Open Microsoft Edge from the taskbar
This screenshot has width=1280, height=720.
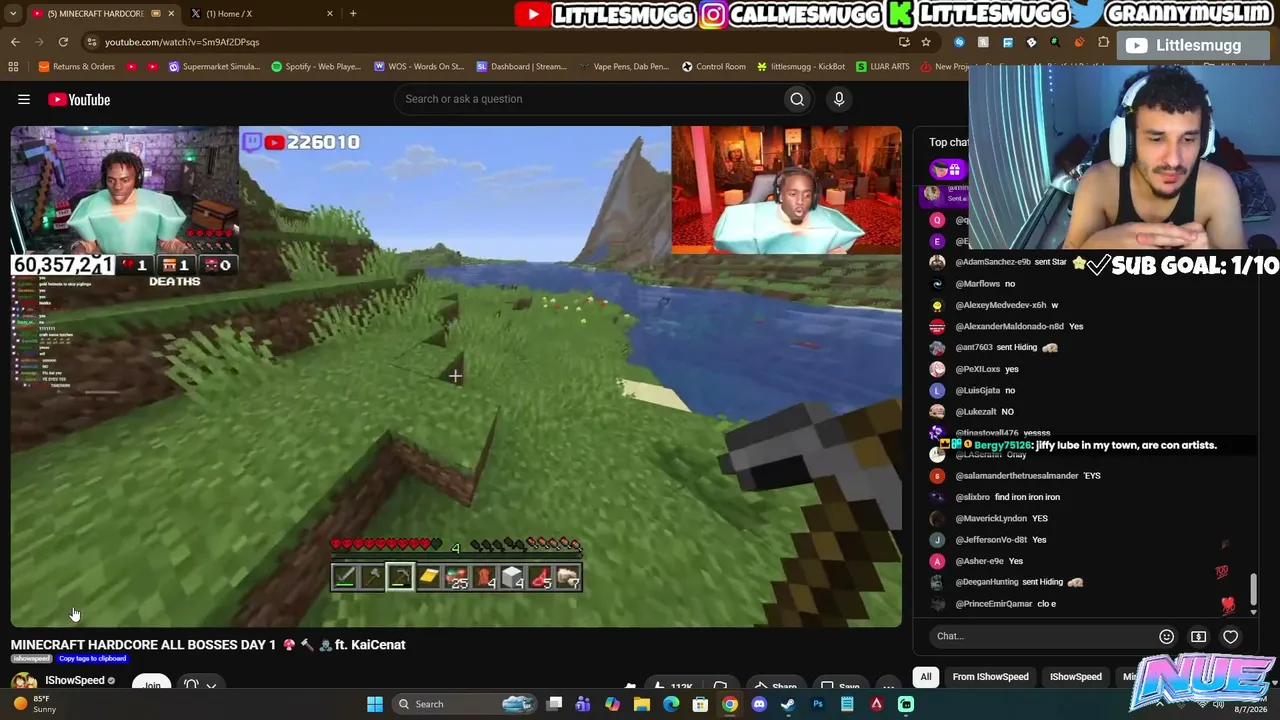671,704
